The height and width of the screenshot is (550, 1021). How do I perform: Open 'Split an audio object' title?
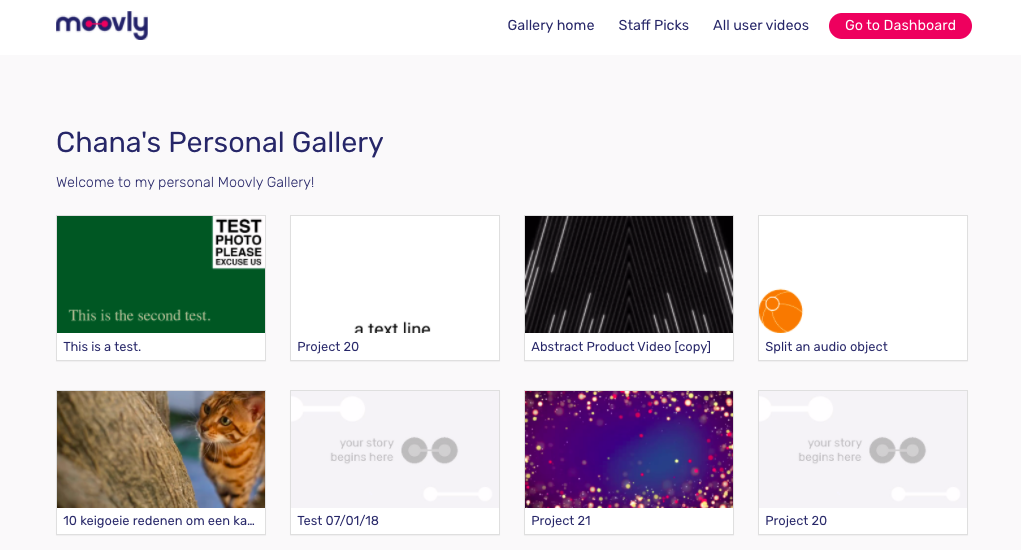point(826,347)
